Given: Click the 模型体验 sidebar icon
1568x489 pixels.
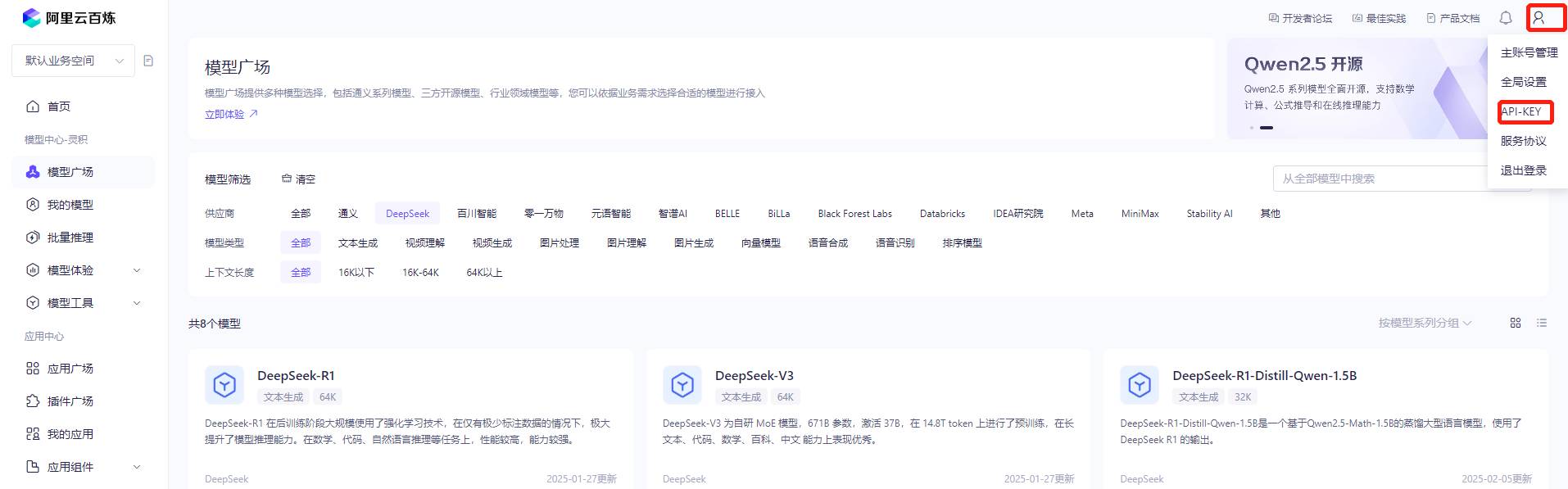Looking at the screenshot, I should click(x=33, y=270).
